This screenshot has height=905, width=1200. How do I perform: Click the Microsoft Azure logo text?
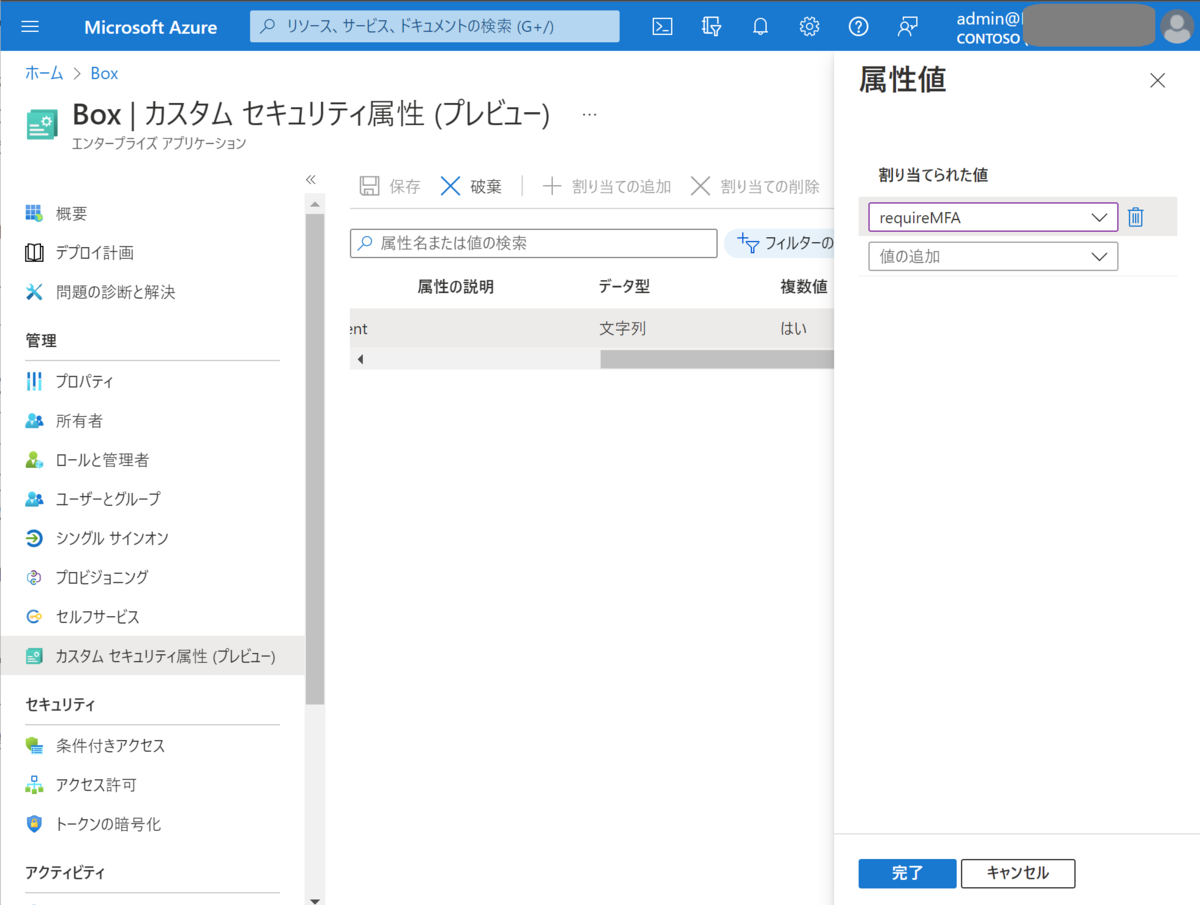click(x=150, y=27)
